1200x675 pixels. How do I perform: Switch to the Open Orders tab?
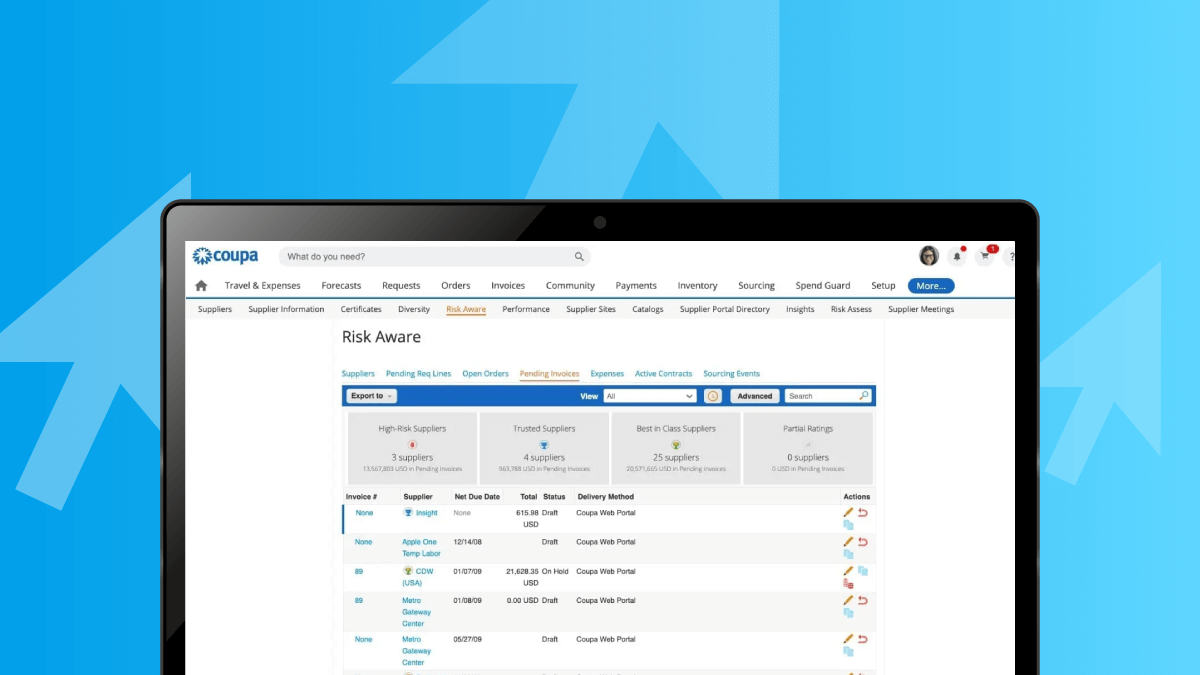coord(485,374)
